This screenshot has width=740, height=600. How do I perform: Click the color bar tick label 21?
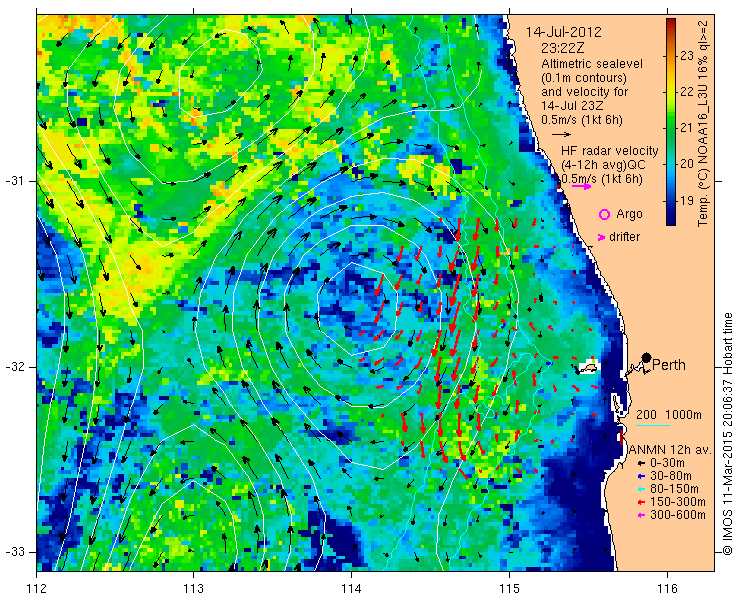[687, 127]
